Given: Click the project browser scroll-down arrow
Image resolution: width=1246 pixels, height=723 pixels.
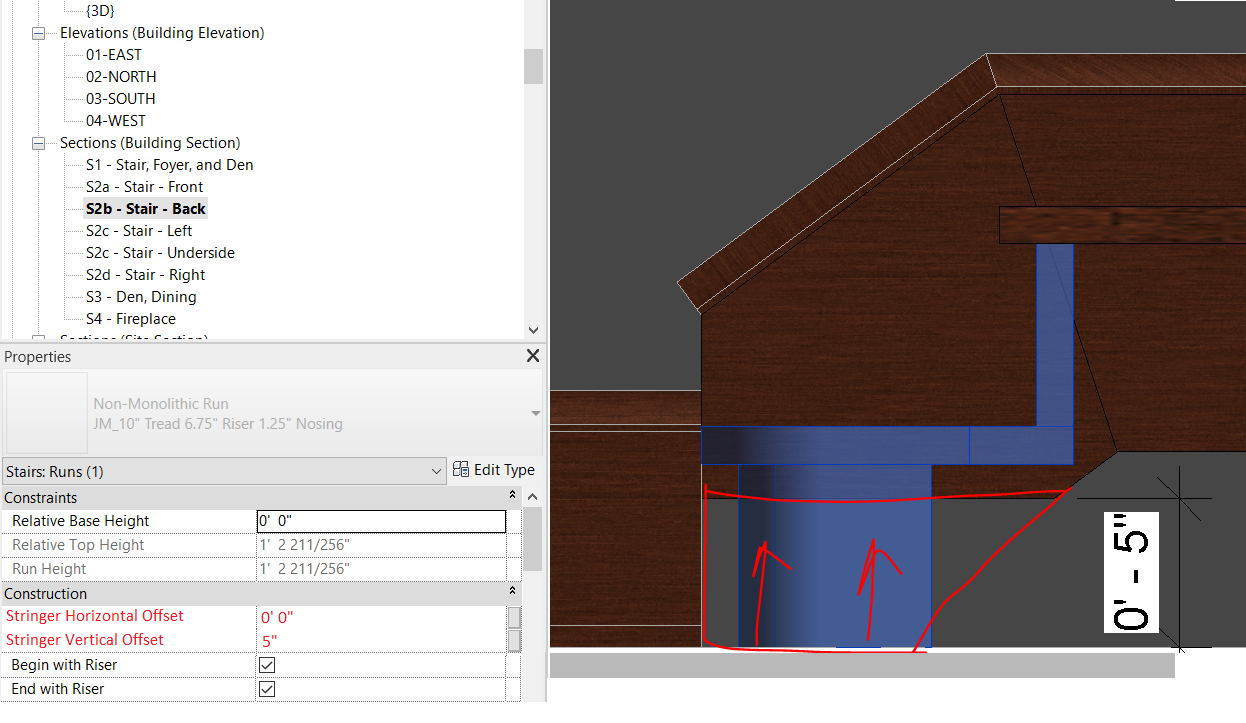Looking at the screenshot, I should [533, 330].
